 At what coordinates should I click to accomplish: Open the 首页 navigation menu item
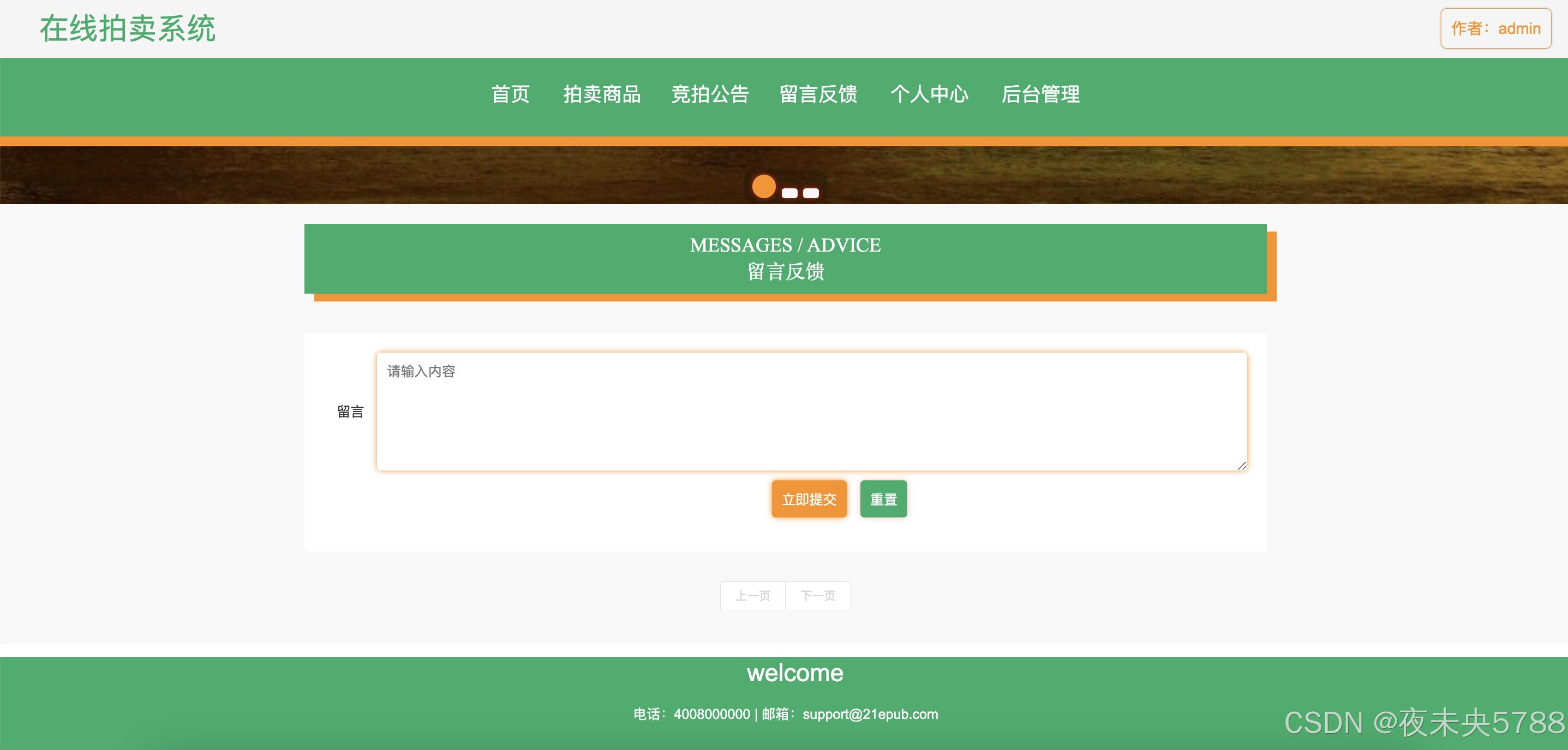tap(510, 94)
